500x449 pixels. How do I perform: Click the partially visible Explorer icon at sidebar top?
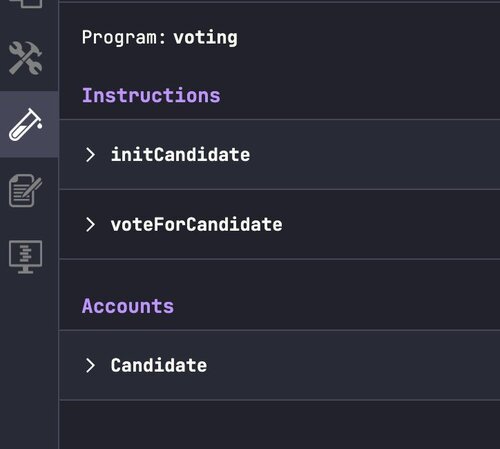[x=26, y=4]
